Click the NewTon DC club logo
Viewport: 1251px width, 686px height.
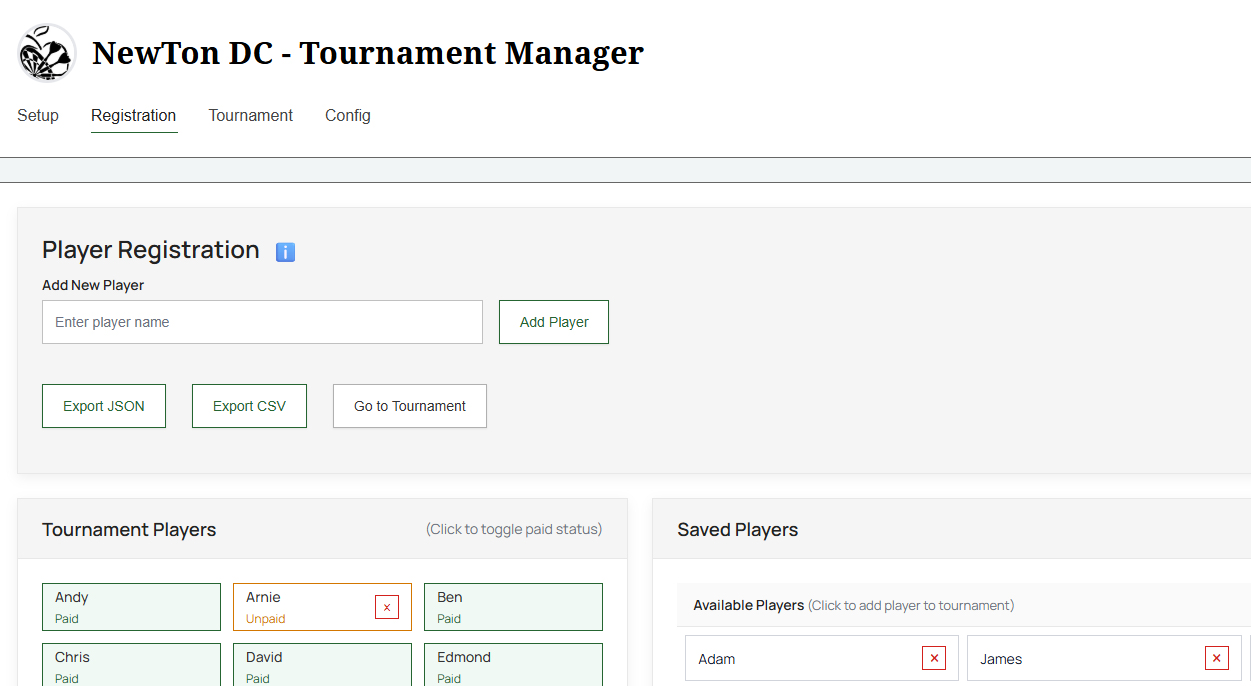coord(46,53)
